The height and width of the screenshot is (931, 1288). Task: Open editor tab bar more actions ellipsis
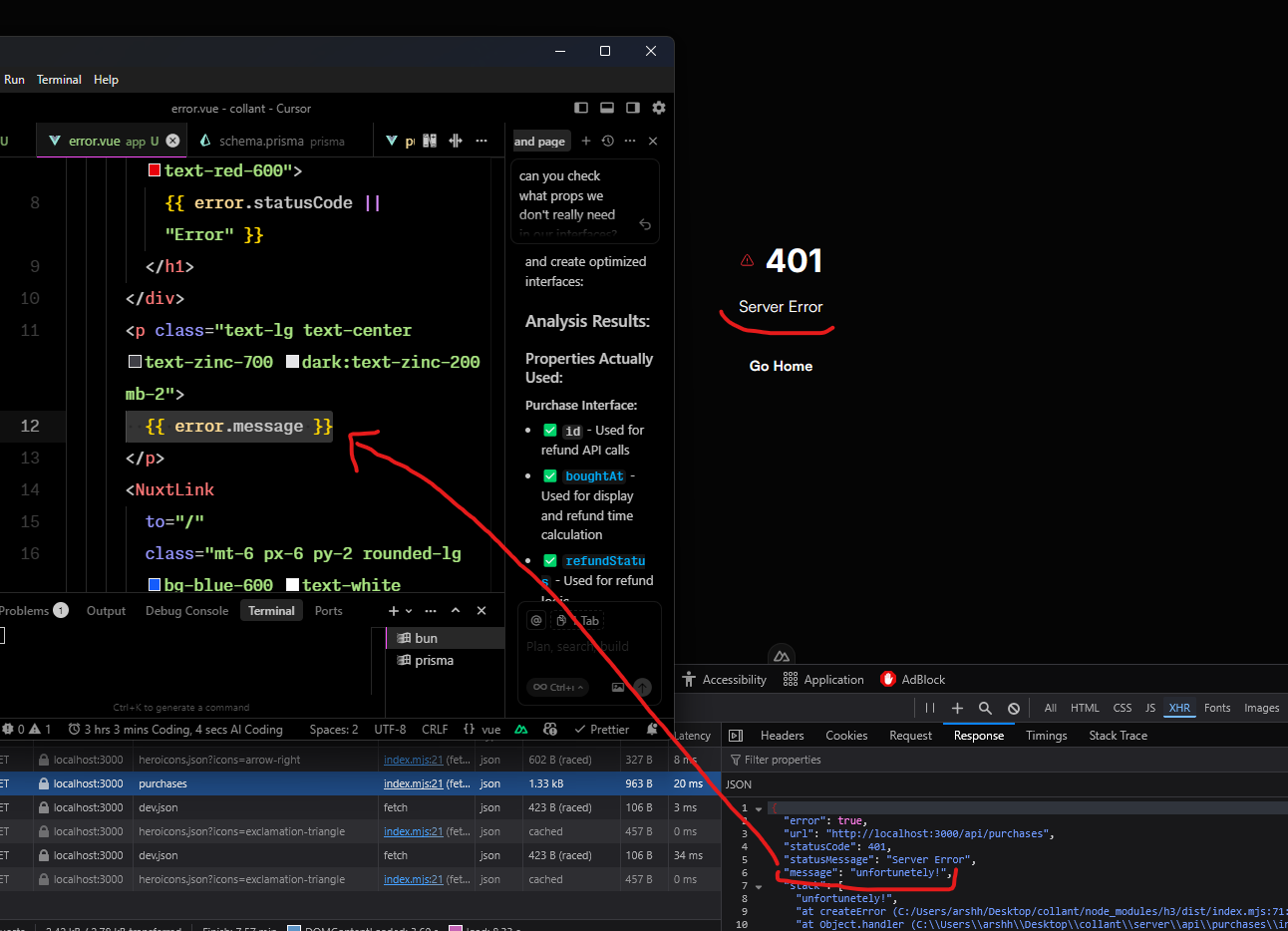482,141
